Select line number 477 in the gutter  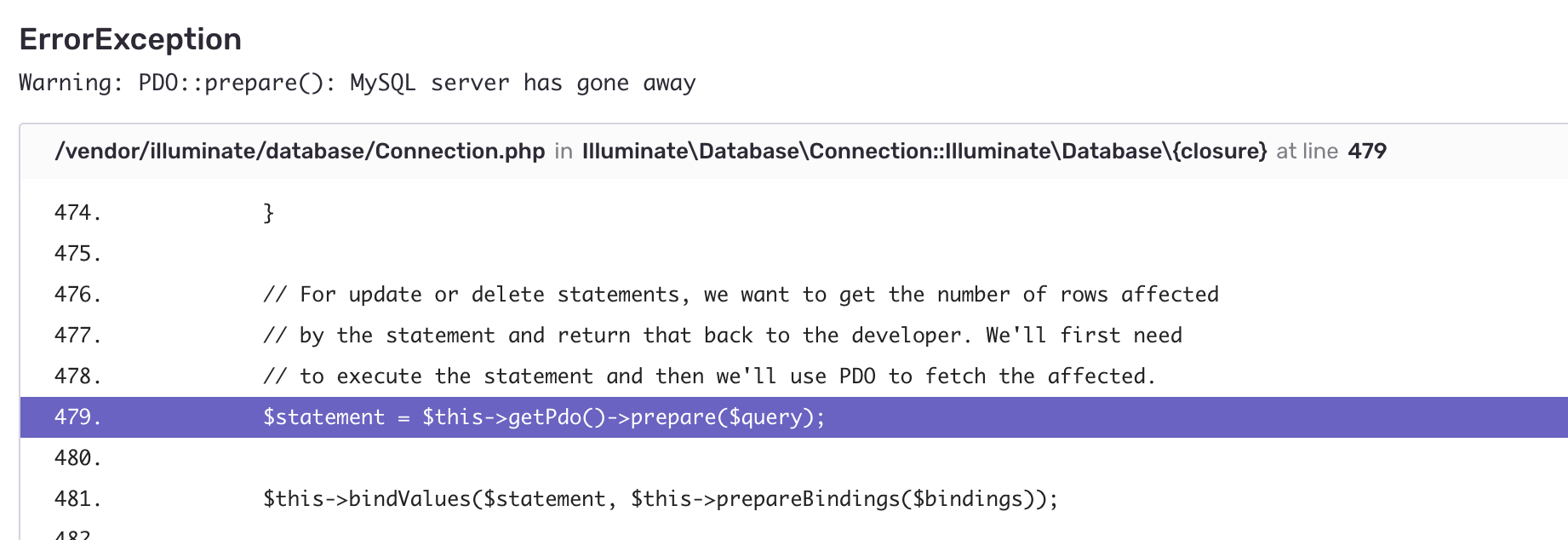(77, 336)
